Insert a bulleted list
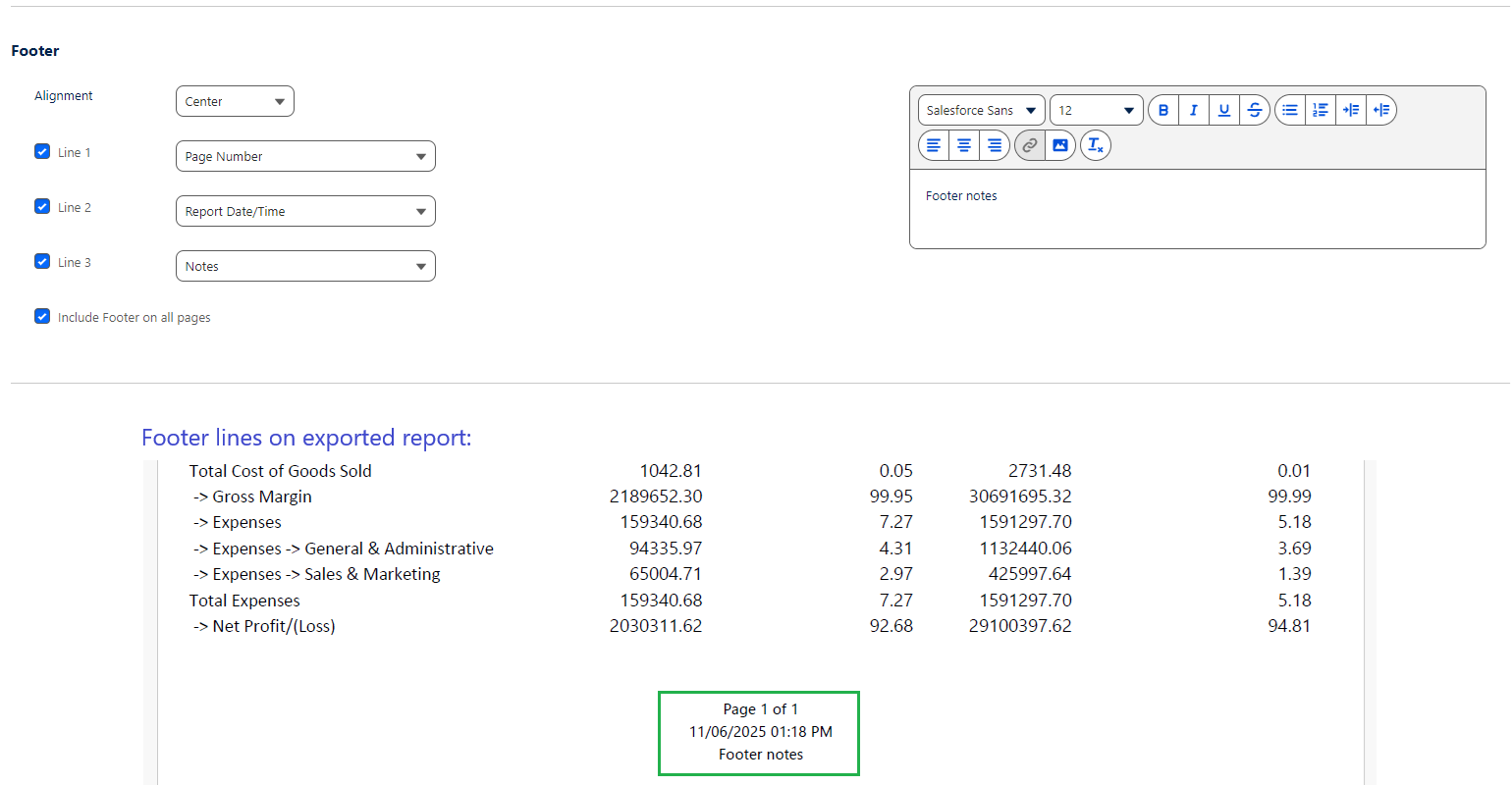Viewport: 1512px width, 785px height. (1290, 110)
